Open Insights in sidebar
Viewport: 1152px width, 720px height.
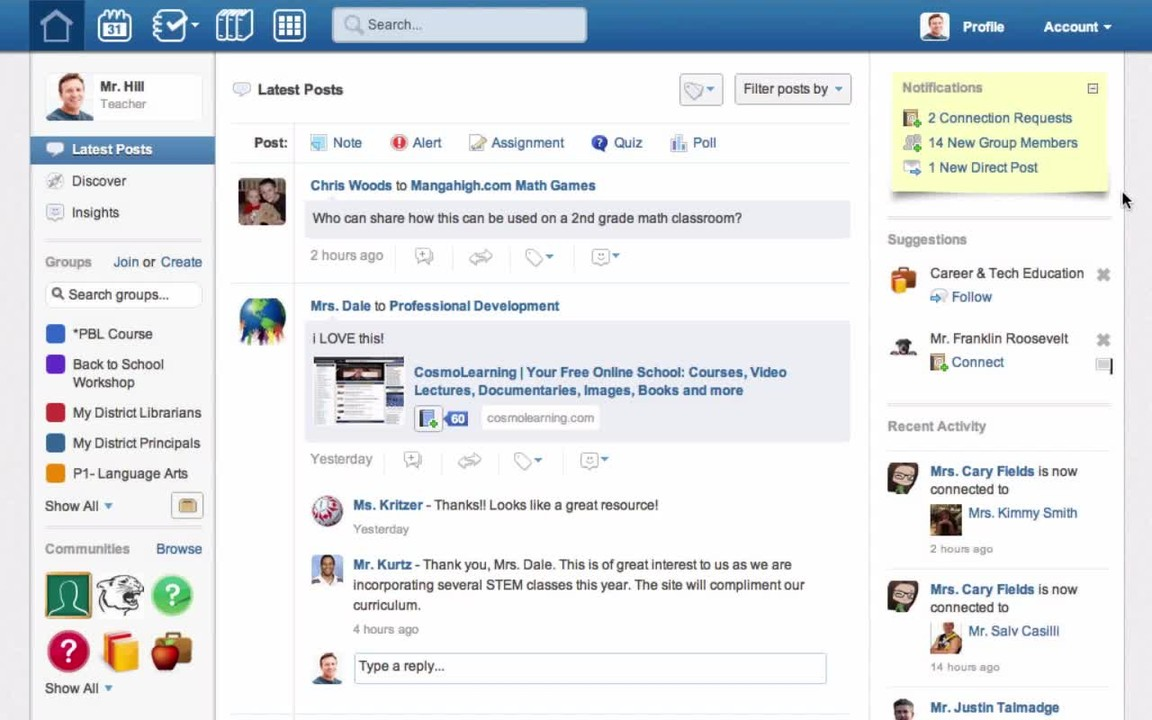point(95,212)
